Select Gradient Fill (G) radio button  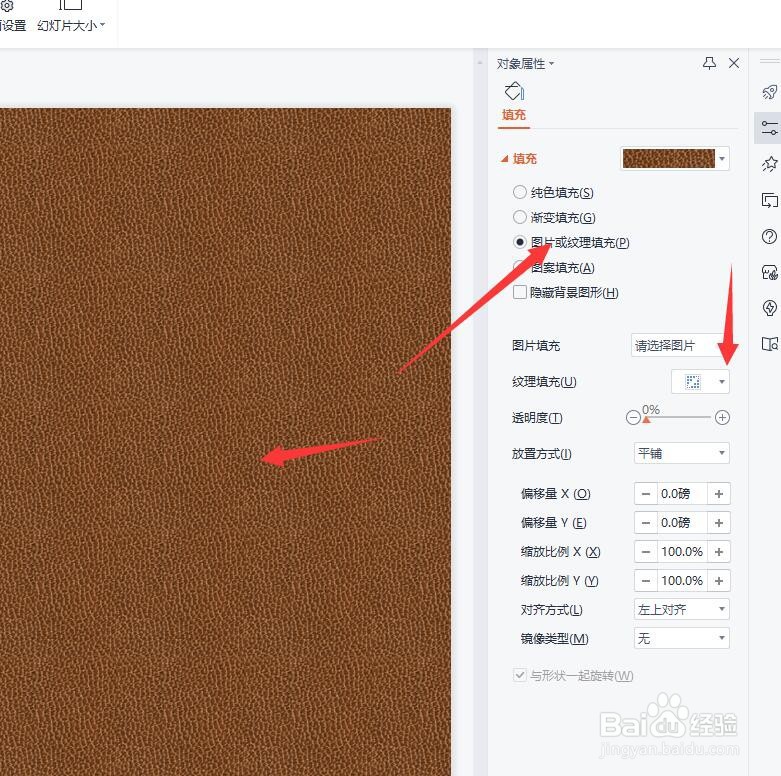pyautogui.click(x=520, y=217)
